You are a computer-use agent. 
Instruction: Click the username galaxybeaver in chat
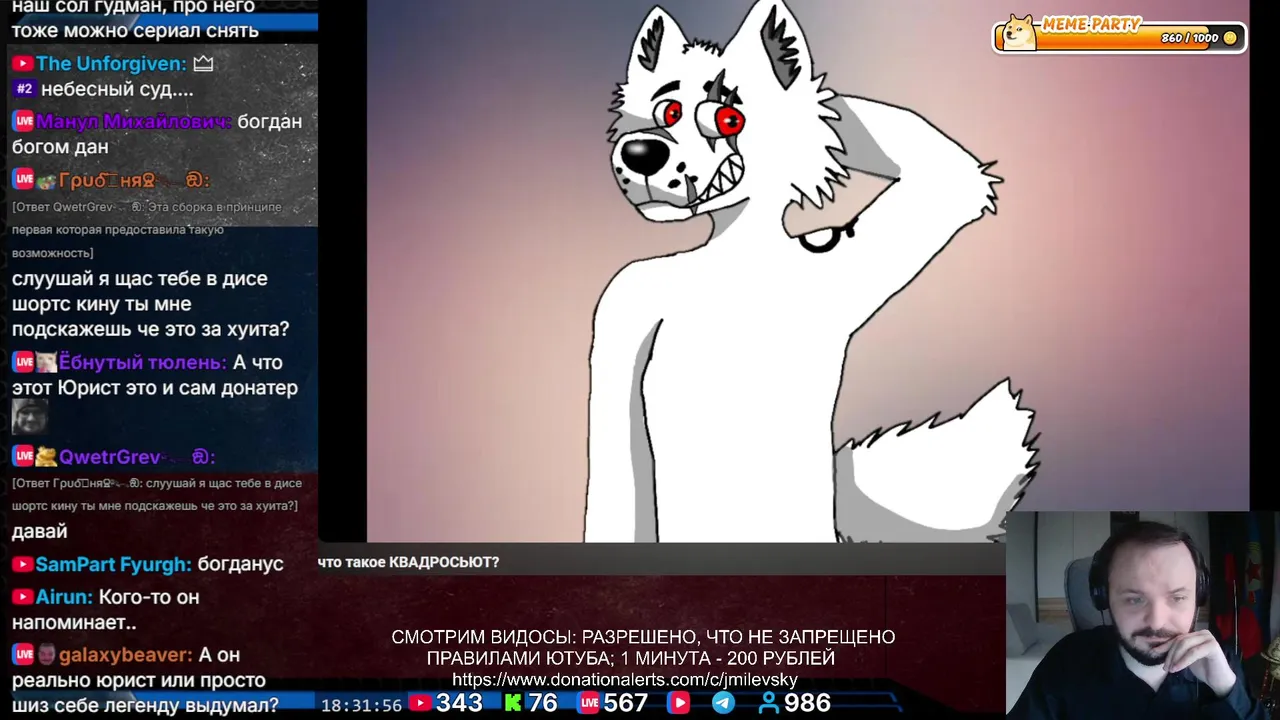tap(125, 655)
